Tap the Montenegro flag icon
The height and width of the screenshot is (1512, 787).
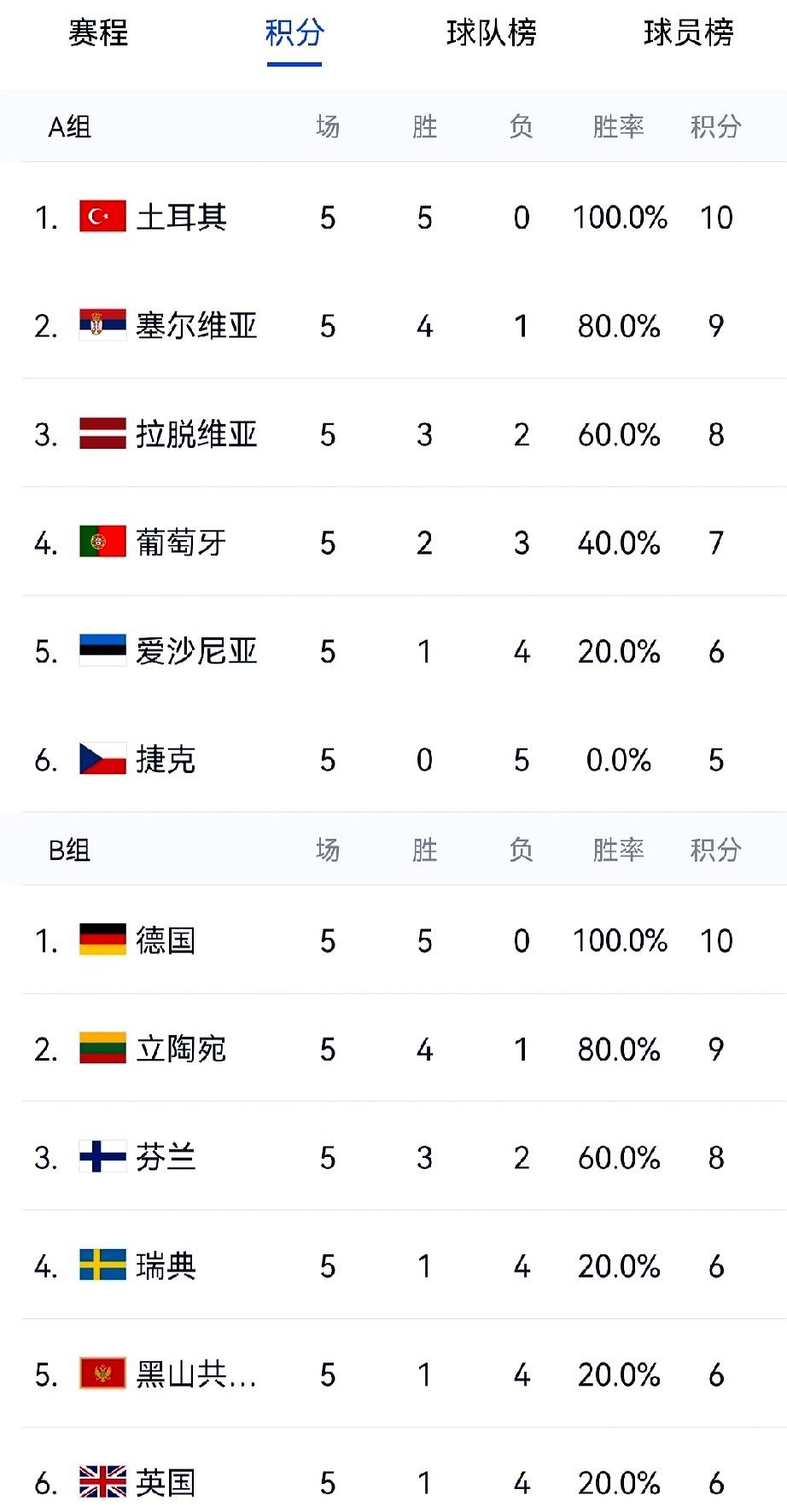click(x=102, y=1374)
